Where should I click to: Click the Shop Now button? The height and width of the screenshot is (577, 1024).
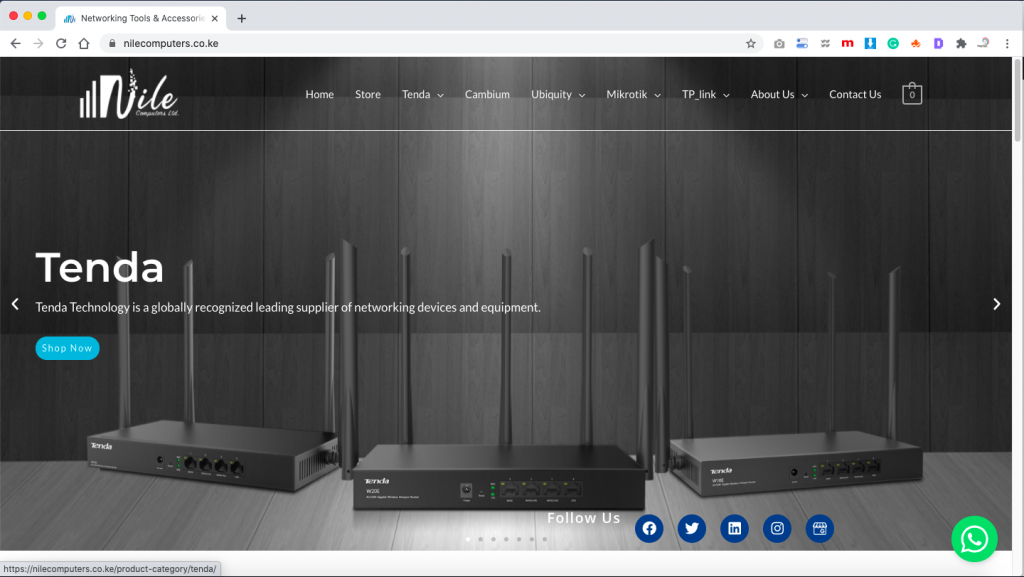pyautogui.click(x=67, y=348)
